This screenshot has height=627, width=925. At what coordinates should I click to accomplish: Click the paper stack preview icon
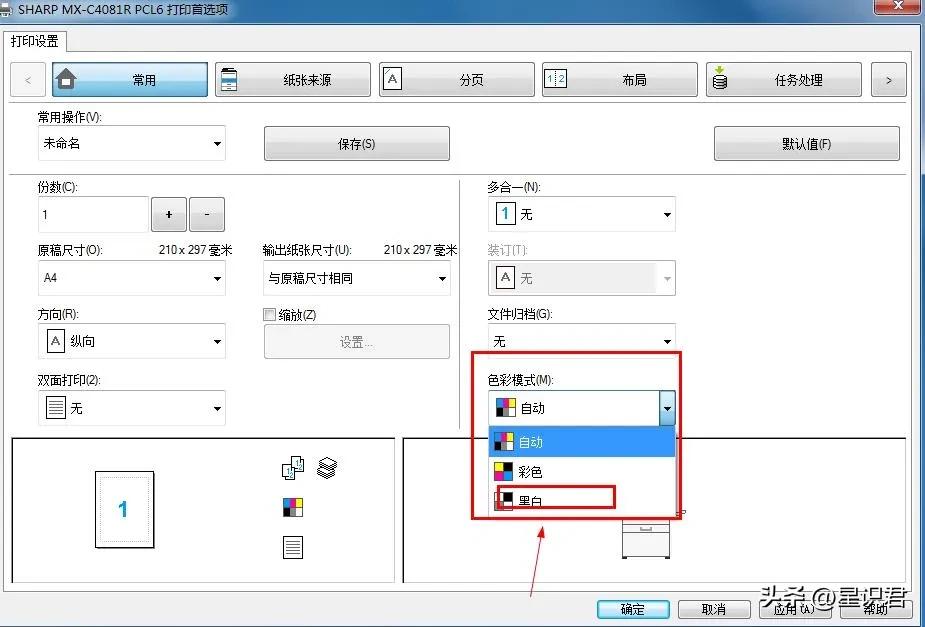pyautogui.click(x=327, y=467)
